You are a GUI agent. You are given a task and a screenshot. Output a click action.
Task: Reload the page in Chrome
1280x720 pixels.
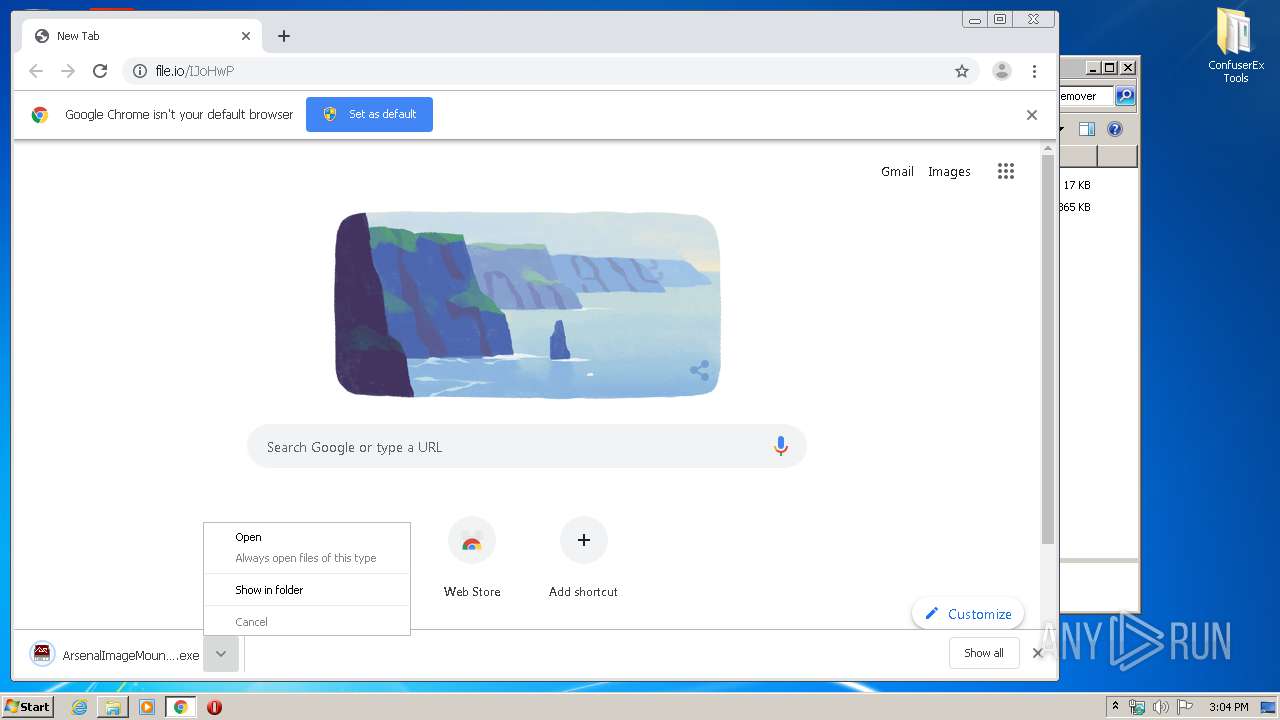tap(100, 71)
